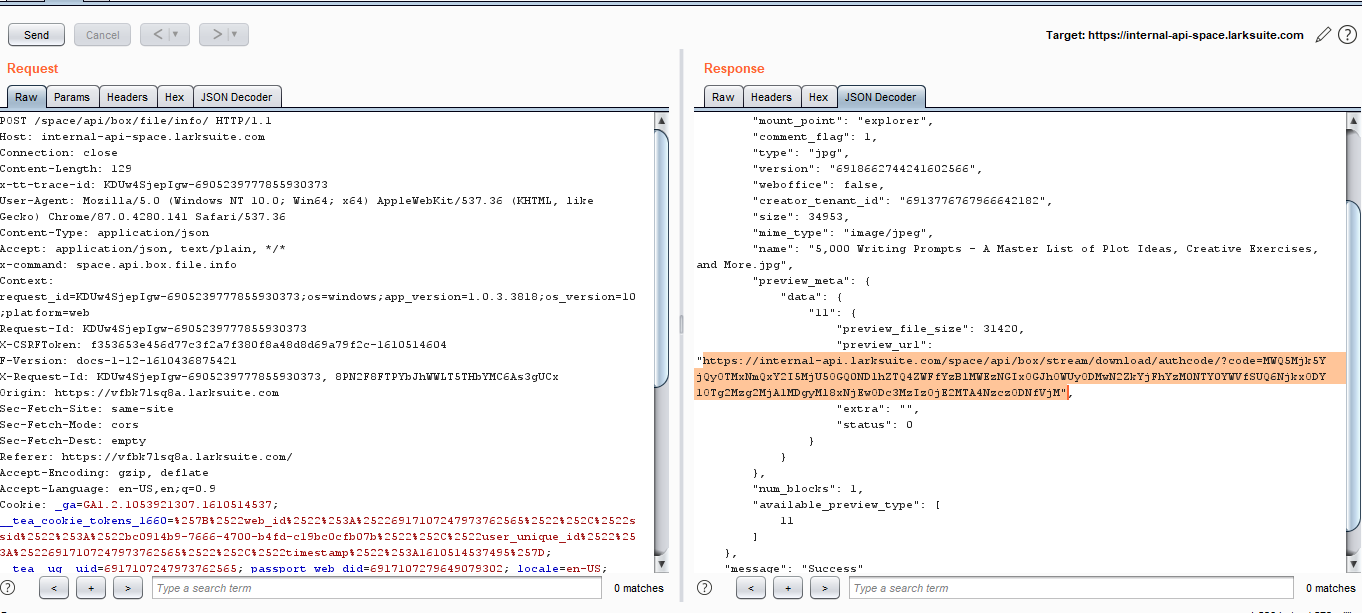Switch to the request Params tab

(71, 97)
